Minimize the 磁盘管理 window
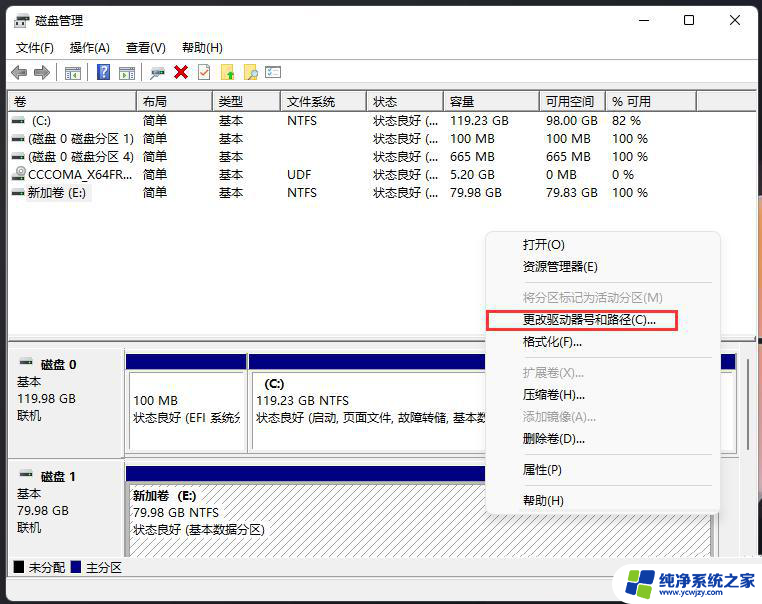Screen dimensions: 762x604 point(644,20)
